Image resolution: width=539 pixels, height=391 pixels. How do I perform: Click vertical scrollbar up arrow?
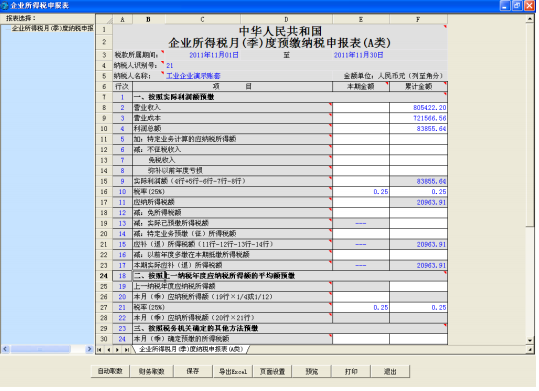click(x=530, y=19)
